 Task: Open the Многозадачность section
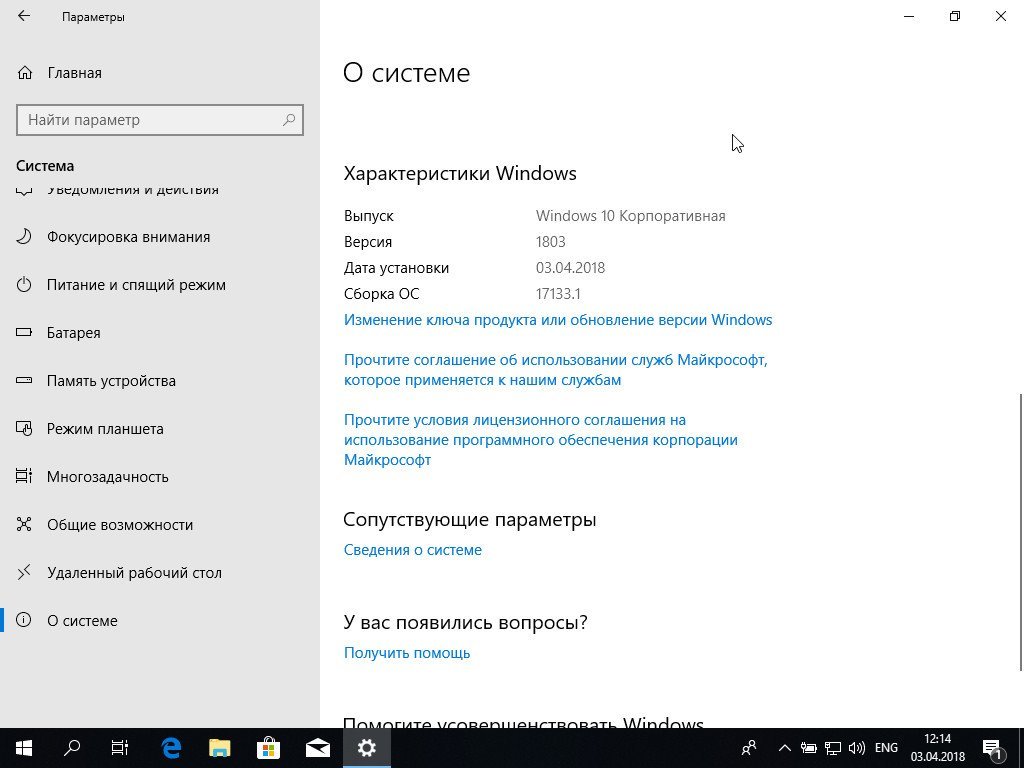click(x=160, y=477)
